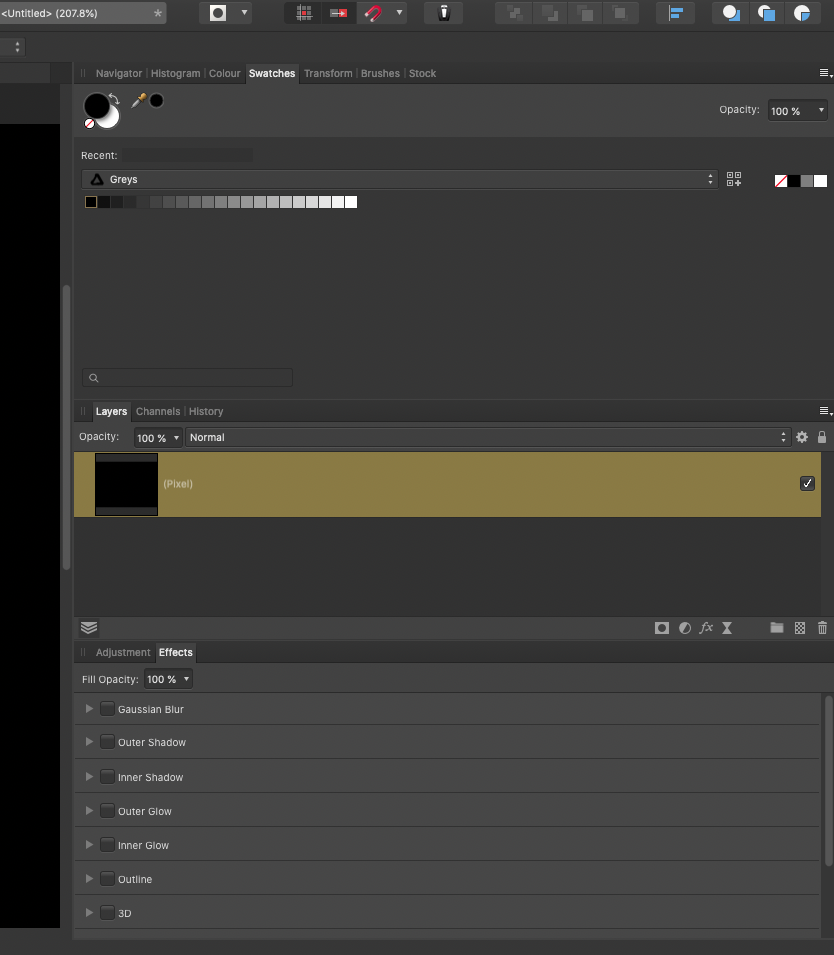The image size is (834, 955).
Task: Enable the Outline effect checkbox
Action: (107, 879)
